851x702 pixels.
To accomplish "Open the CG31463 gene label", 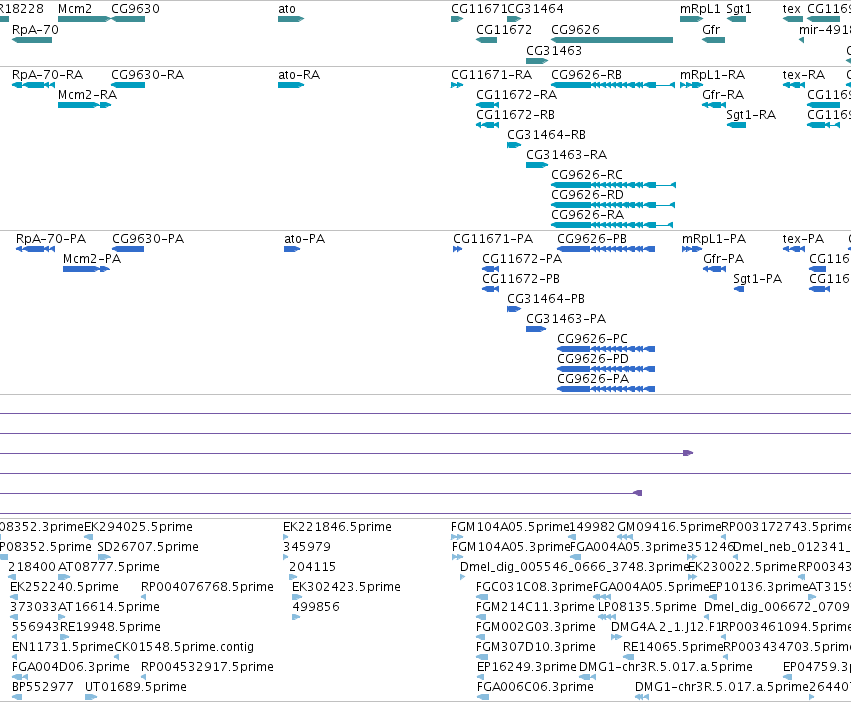I will [x=554, y=50].
